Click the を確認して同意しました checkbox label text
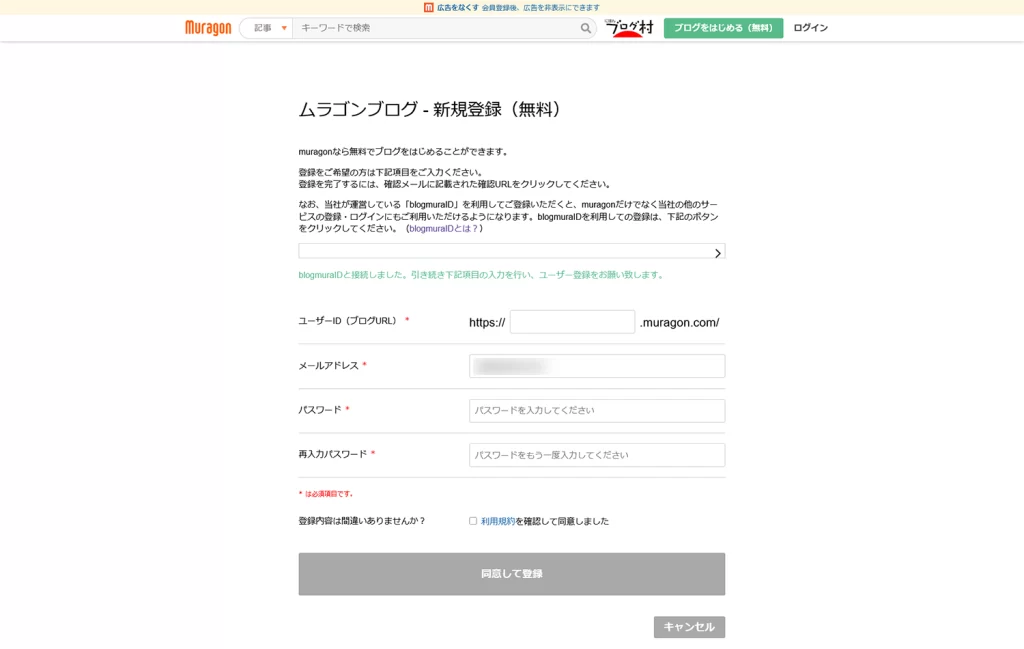The width and height of the screenshot is (1024, 649). pos(562,521)
